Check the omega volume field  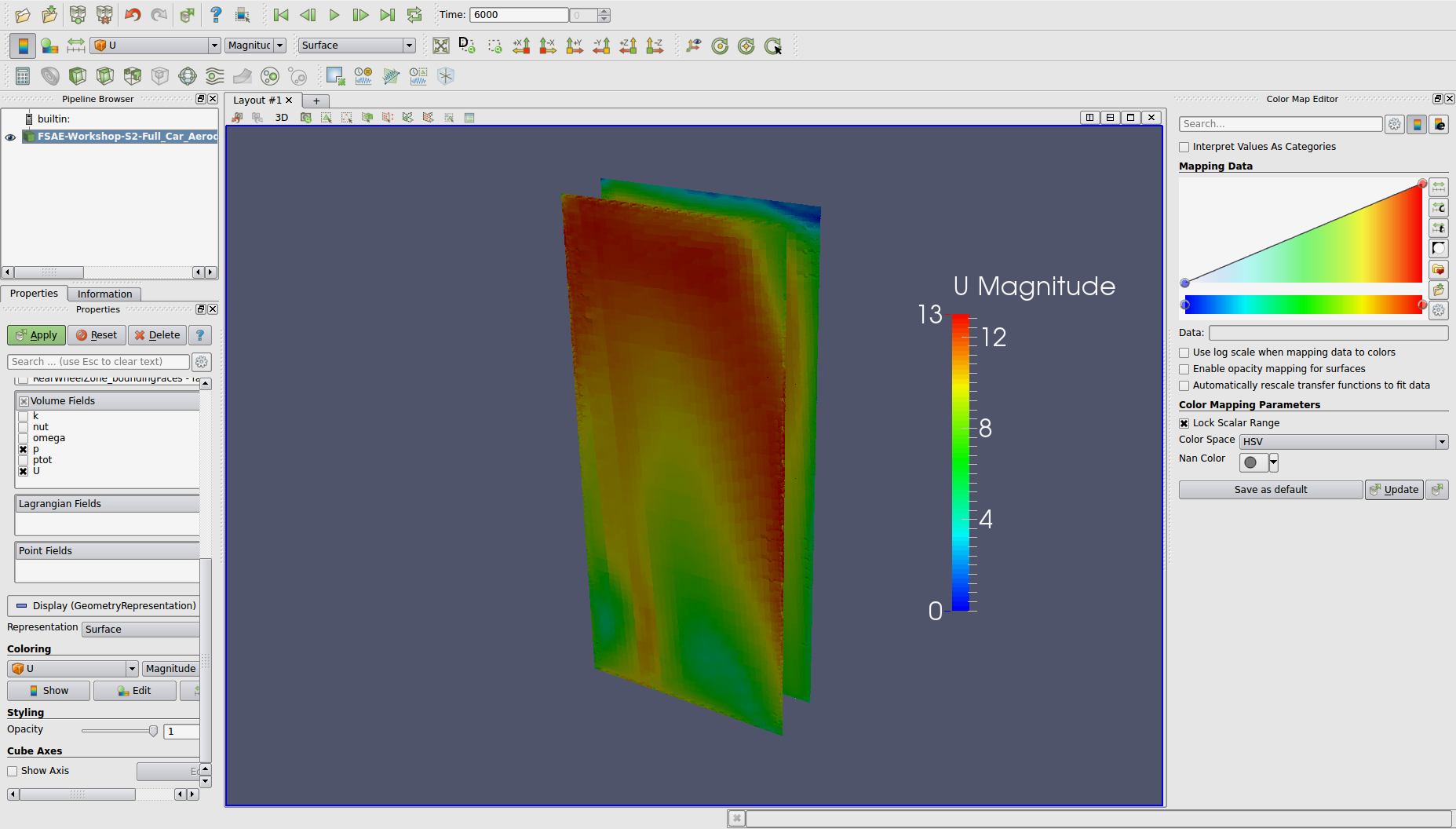click(x=24, y=438)
